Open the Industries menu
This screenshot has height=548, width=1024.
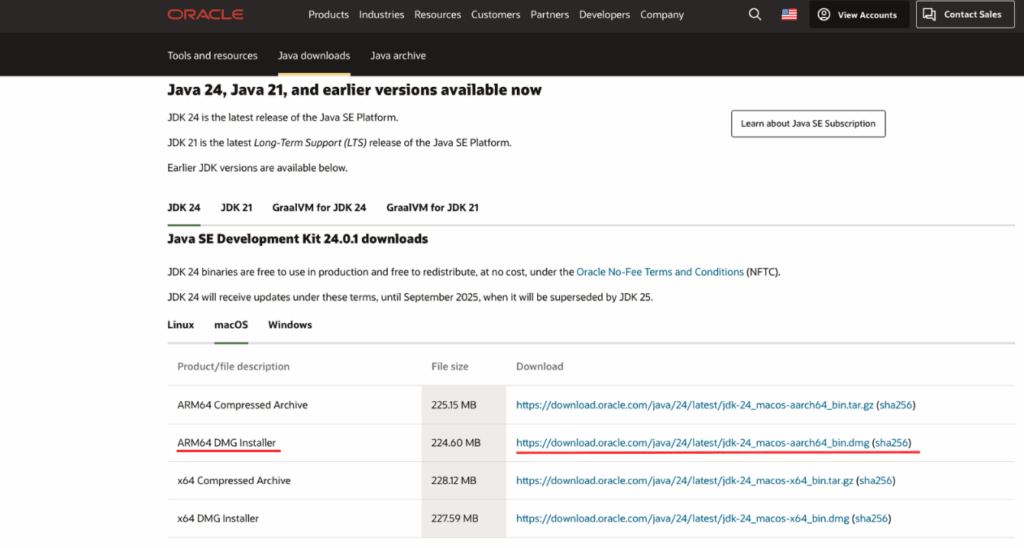click(381, 14)
